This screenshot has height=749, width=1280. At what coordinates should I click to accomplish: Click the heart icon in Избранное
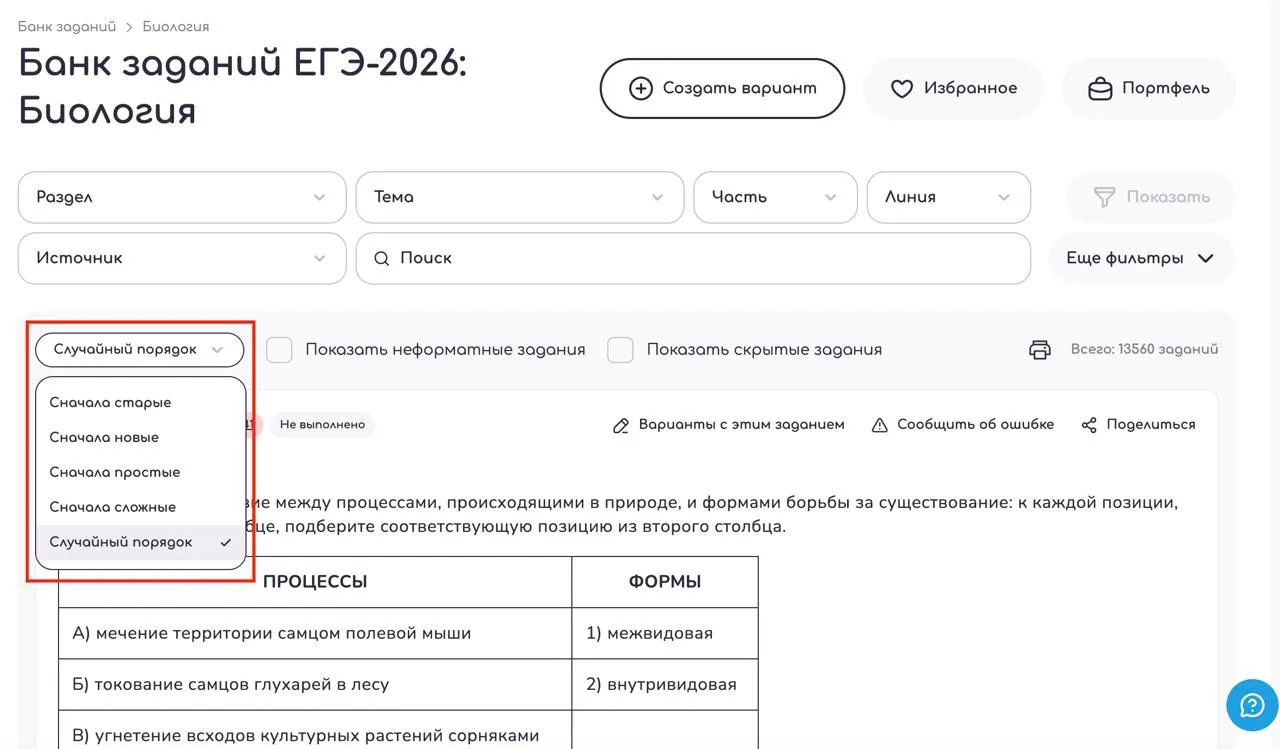(902, 89)
